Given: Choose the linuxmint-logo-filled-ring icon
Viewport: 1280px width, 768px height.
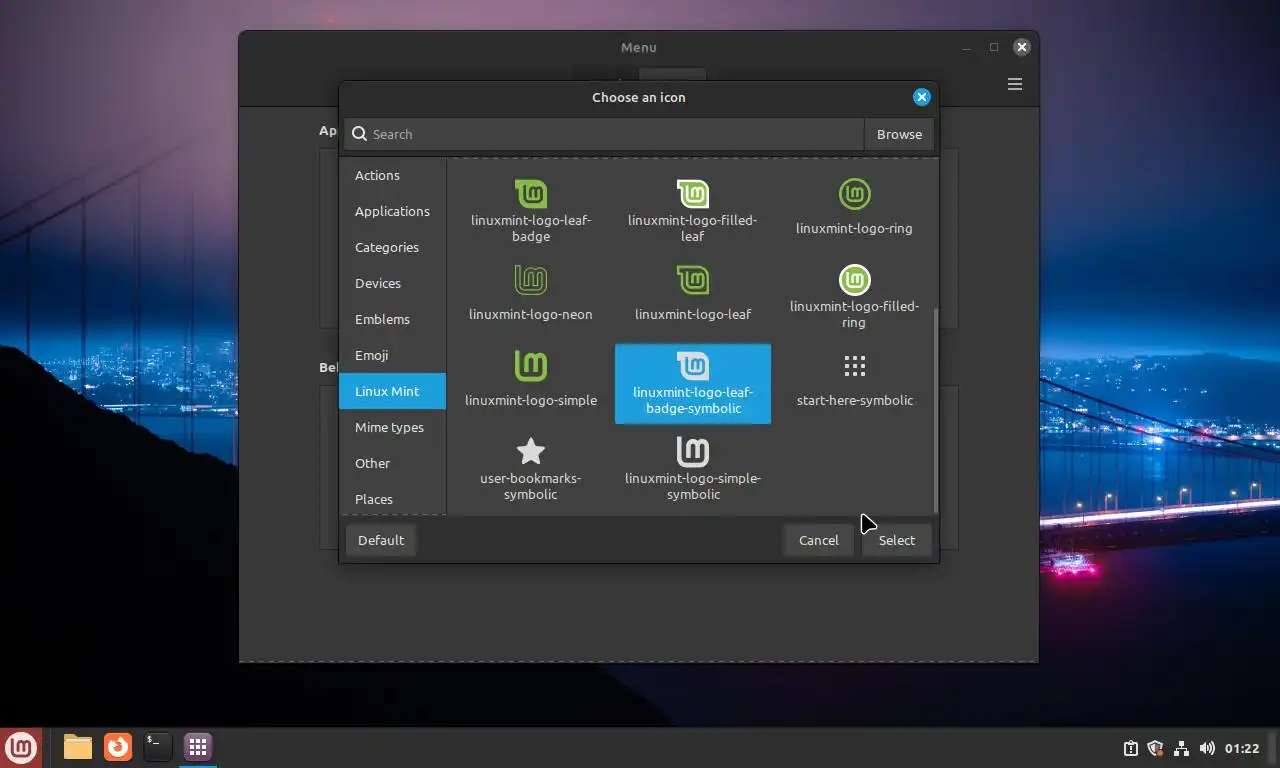Looking at the screenshot, I should point(854,296).
